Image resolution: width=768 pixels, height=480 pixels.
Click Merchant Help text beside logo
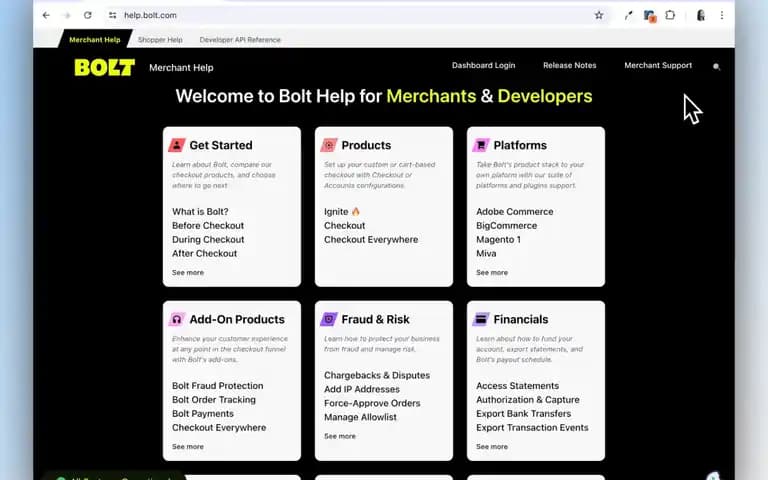coord(181,68)
